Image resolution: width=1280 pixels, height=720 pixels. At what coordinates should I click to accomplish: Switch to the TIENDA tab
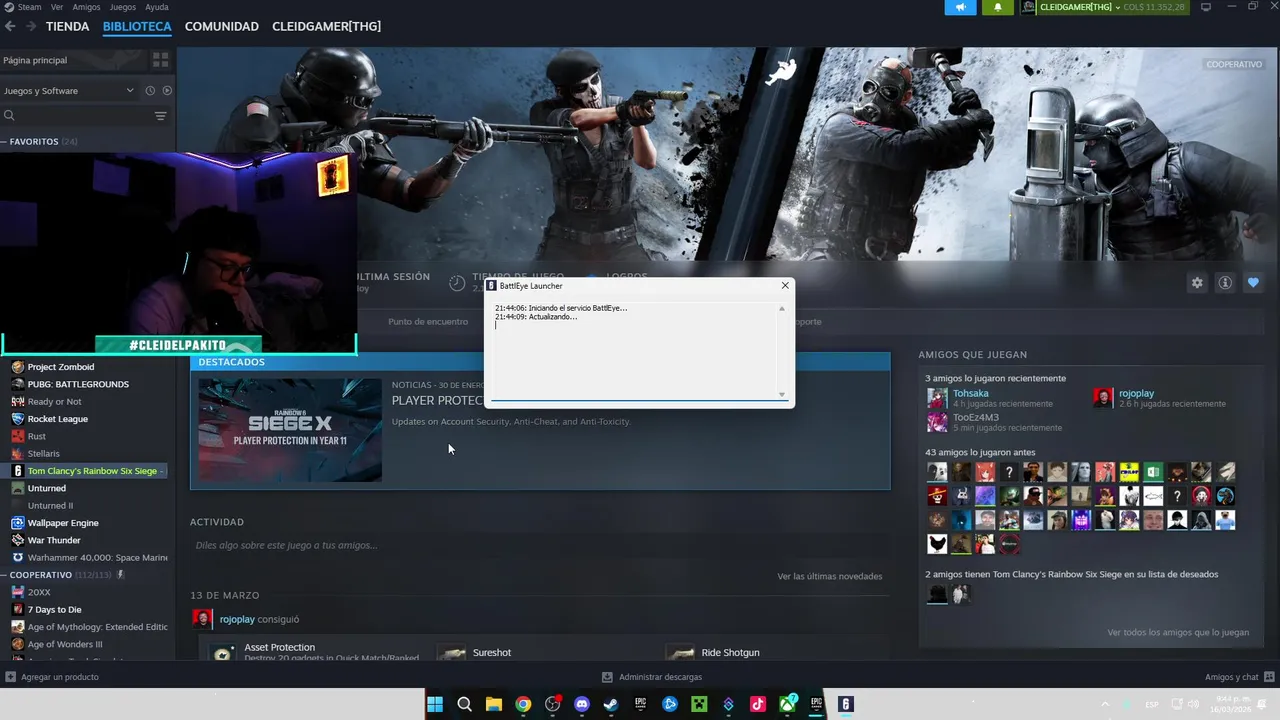tap(68, 26)
